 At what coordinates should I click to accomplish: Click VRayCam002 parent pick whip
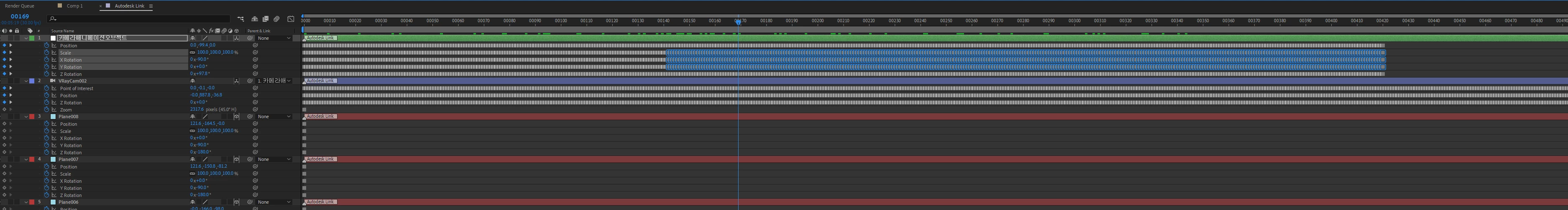click(250, 80)
